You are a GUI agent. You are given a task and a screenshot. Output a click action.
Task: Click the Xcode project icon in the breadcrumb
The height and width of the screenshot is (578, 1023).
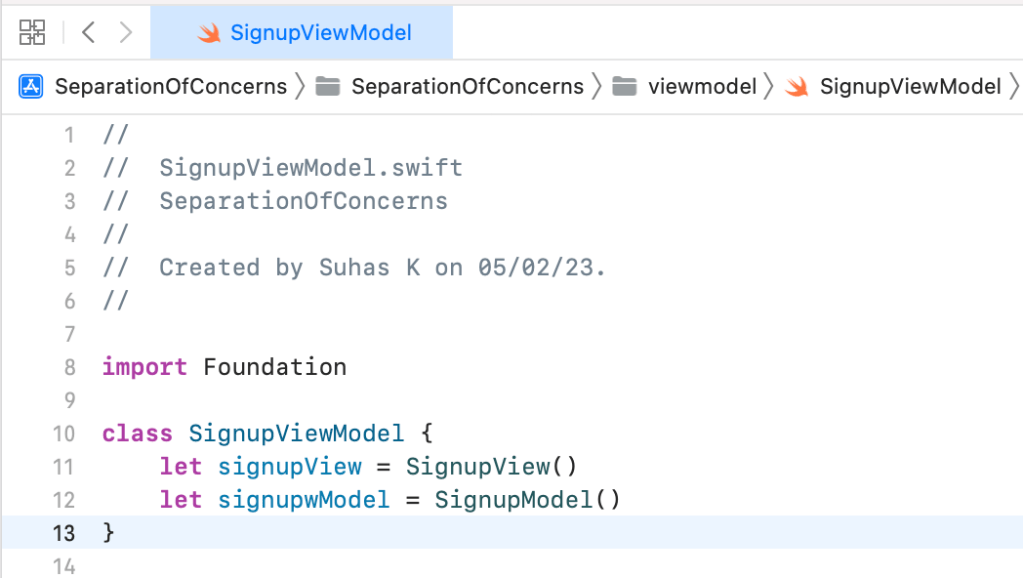pyautogui.click(x=31, y=87)
